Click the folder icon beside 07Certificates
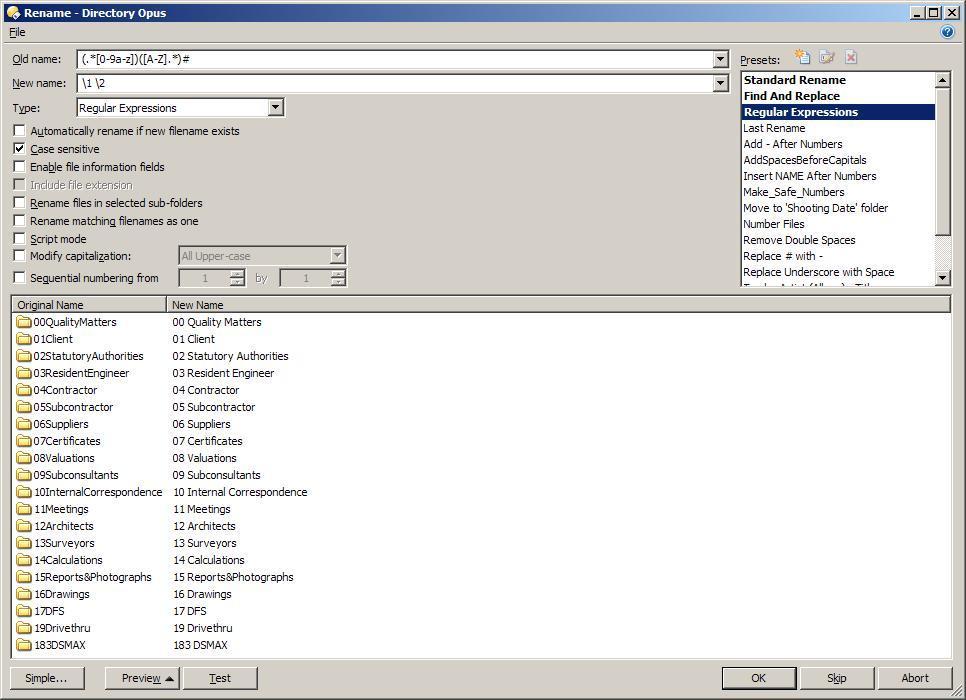 [24, 441]
